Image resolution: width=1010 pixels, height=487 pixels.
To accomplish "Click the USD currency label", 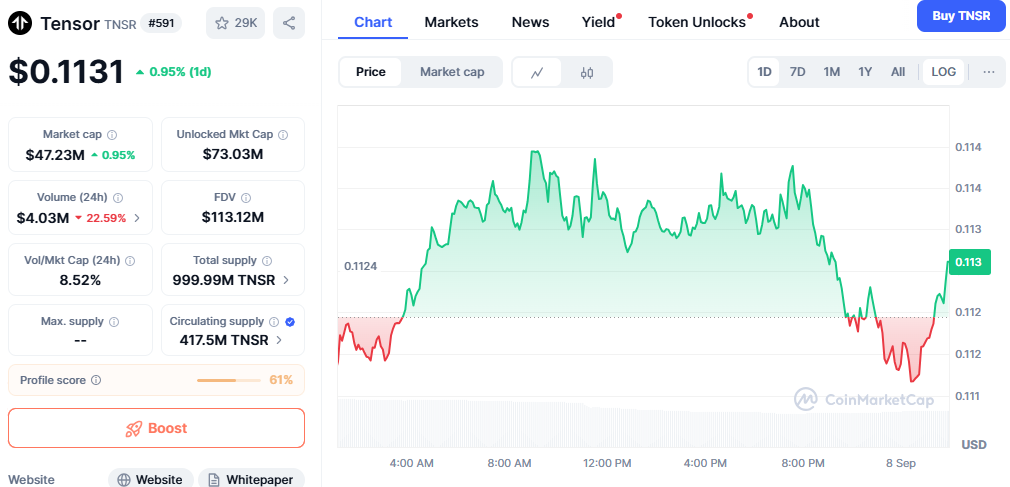I will click(x=974, y=444).
